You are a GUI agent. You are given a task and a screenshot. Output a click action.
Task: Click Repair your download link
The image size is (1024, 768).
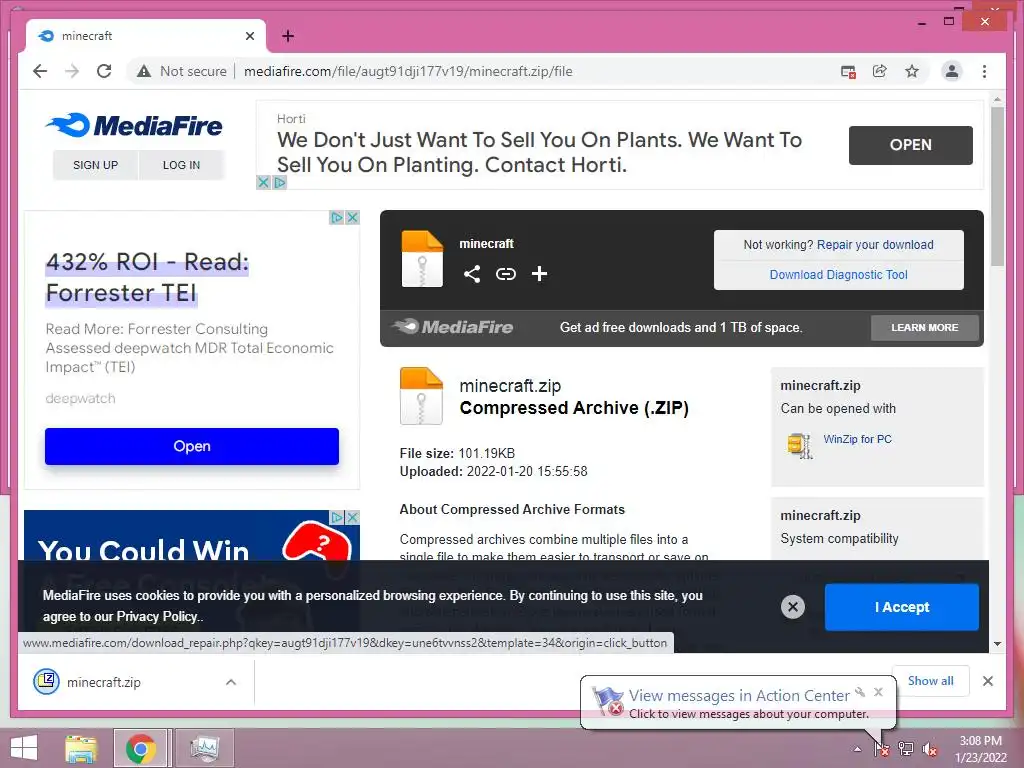point(875,245)
